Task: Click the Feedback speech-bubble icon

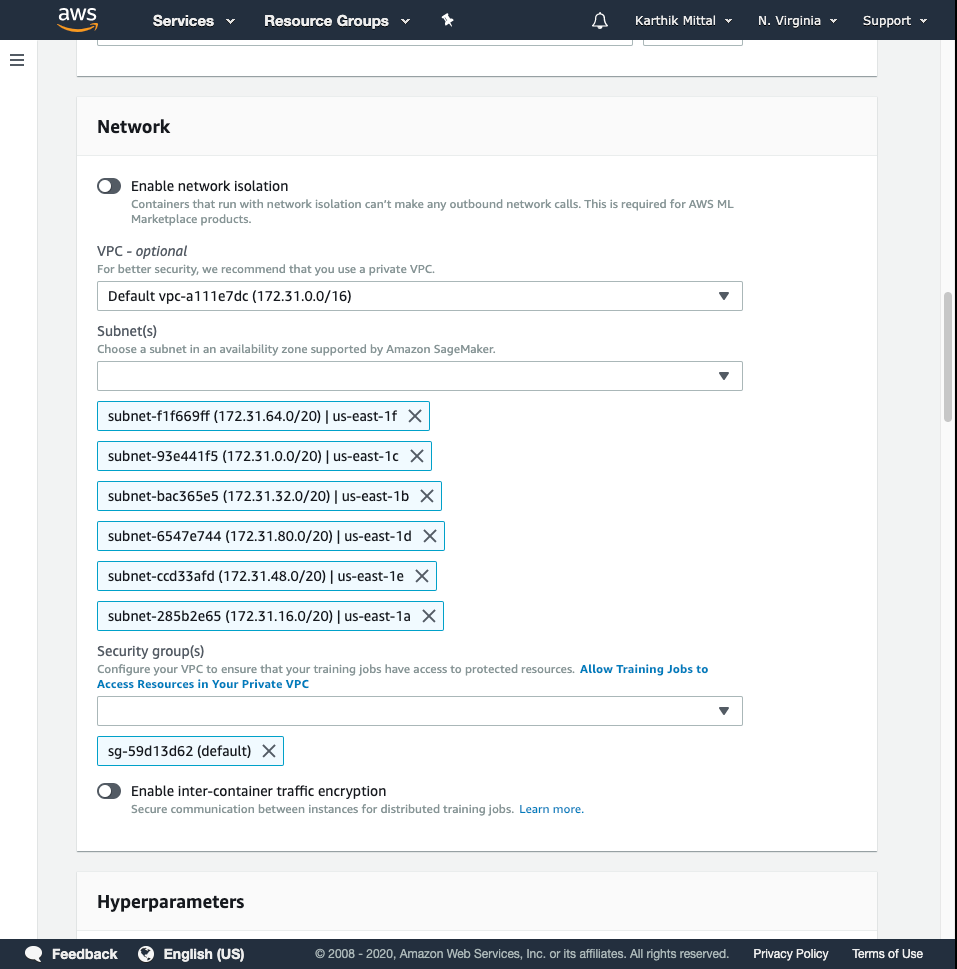Action: click(33, 954)
